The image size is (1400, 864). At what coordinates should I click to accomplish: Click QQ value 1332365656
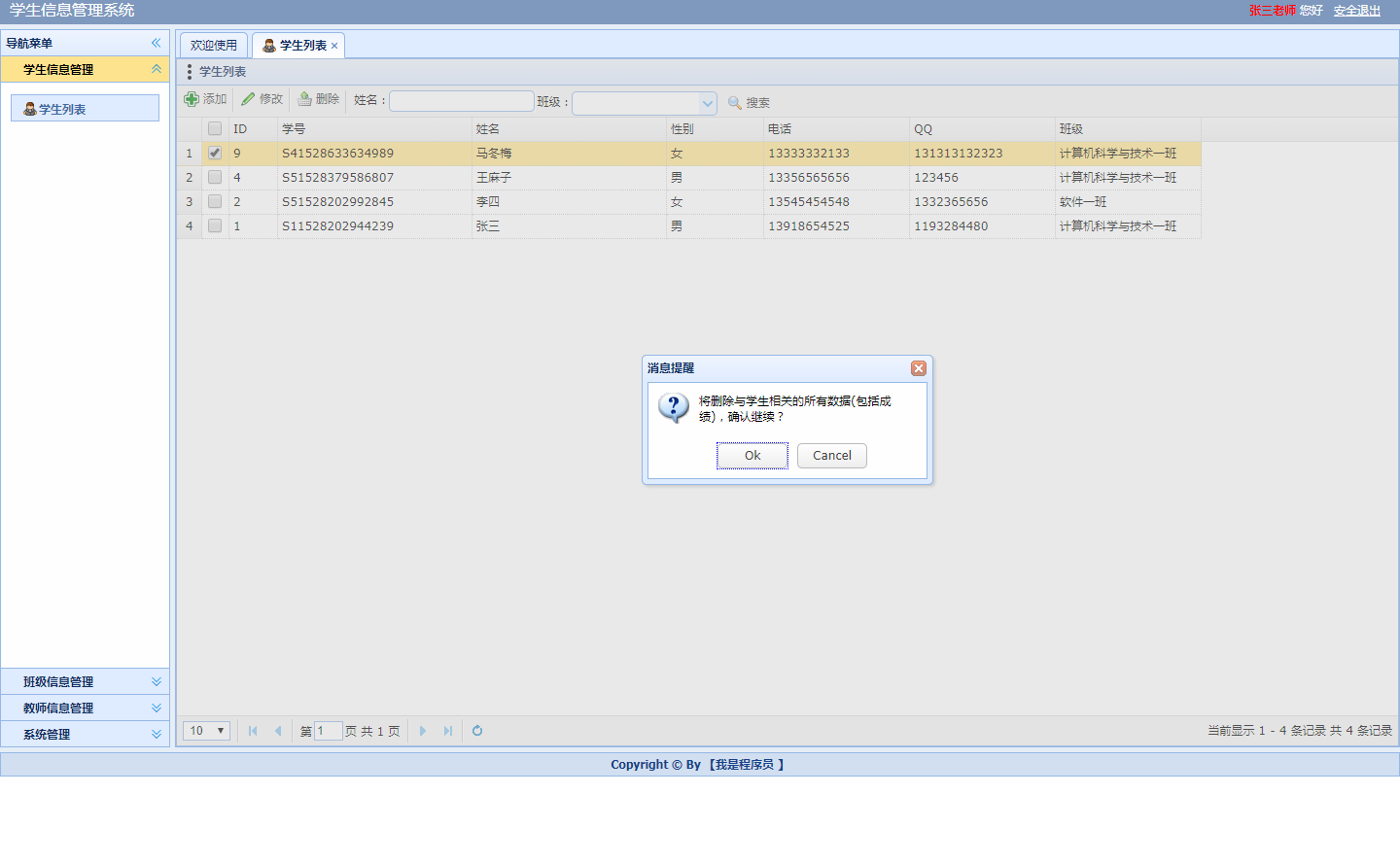pyautogui.click(x=951, y=202)
